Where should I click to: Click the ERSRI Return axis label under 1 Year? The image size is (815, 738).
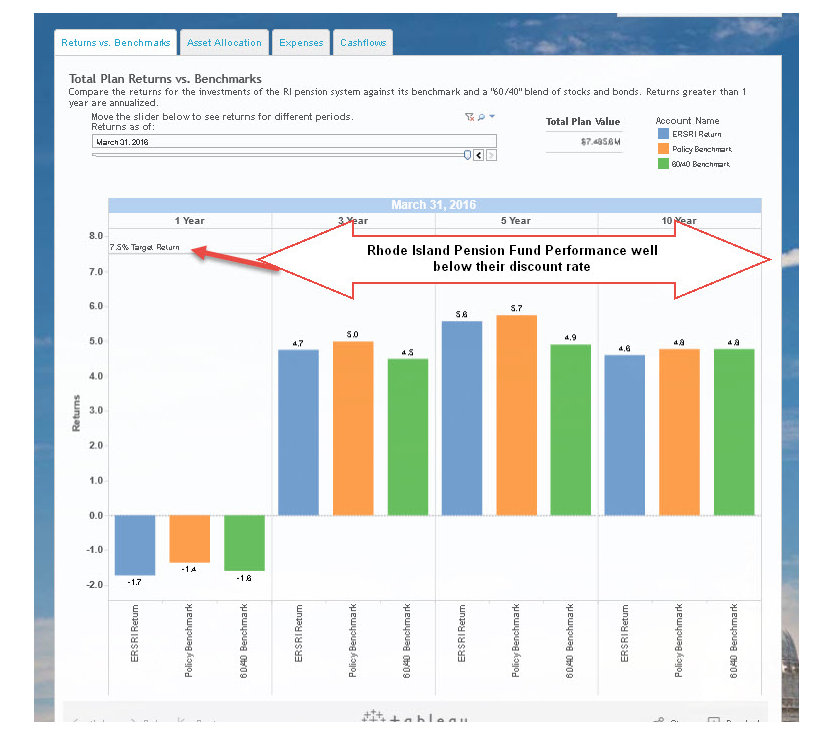click(x=135, y=634)
